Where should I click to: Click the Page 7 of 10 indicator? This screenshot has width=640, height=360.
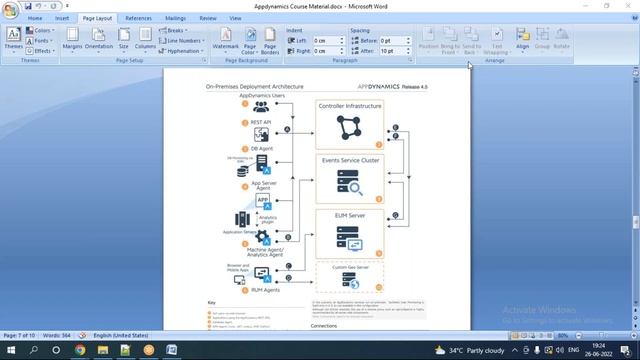click(x=19, y=336)
